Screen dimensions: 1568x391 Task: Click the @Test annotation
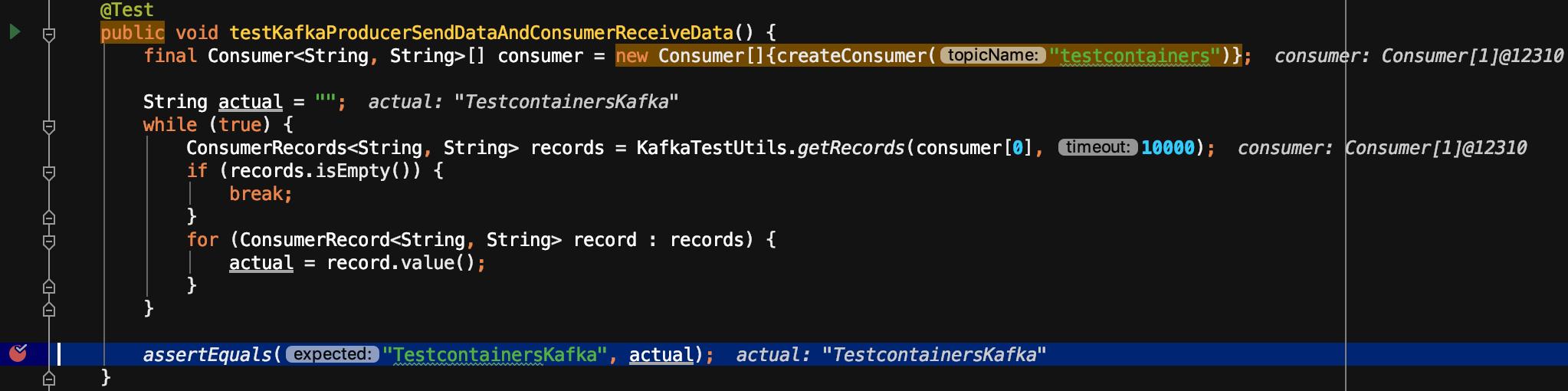127,10
